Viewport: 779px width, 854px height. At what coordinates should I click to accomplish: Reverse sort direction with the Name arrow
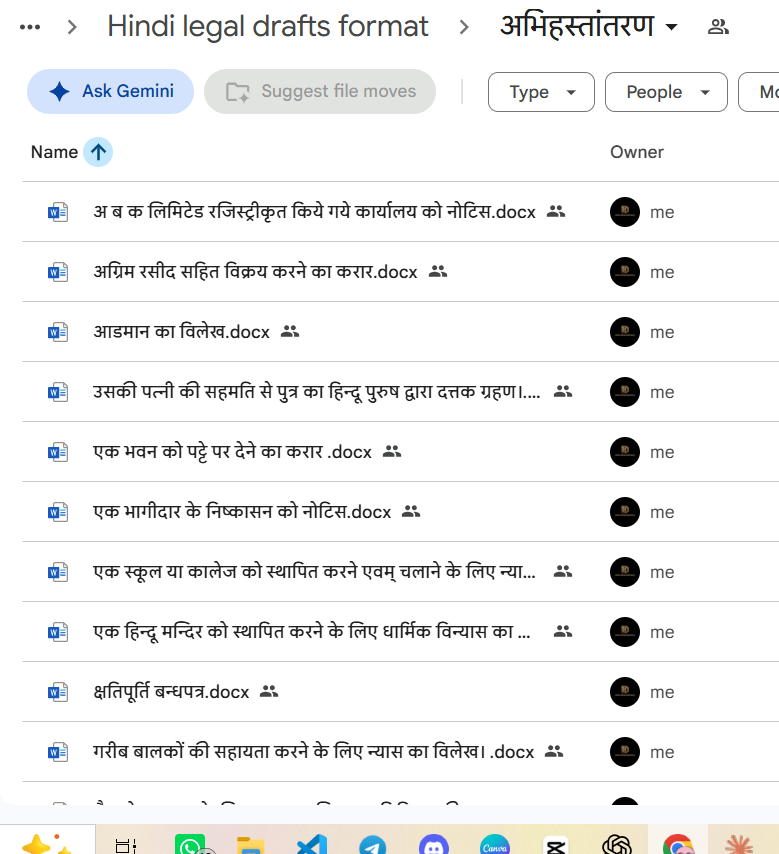(98, 152)
